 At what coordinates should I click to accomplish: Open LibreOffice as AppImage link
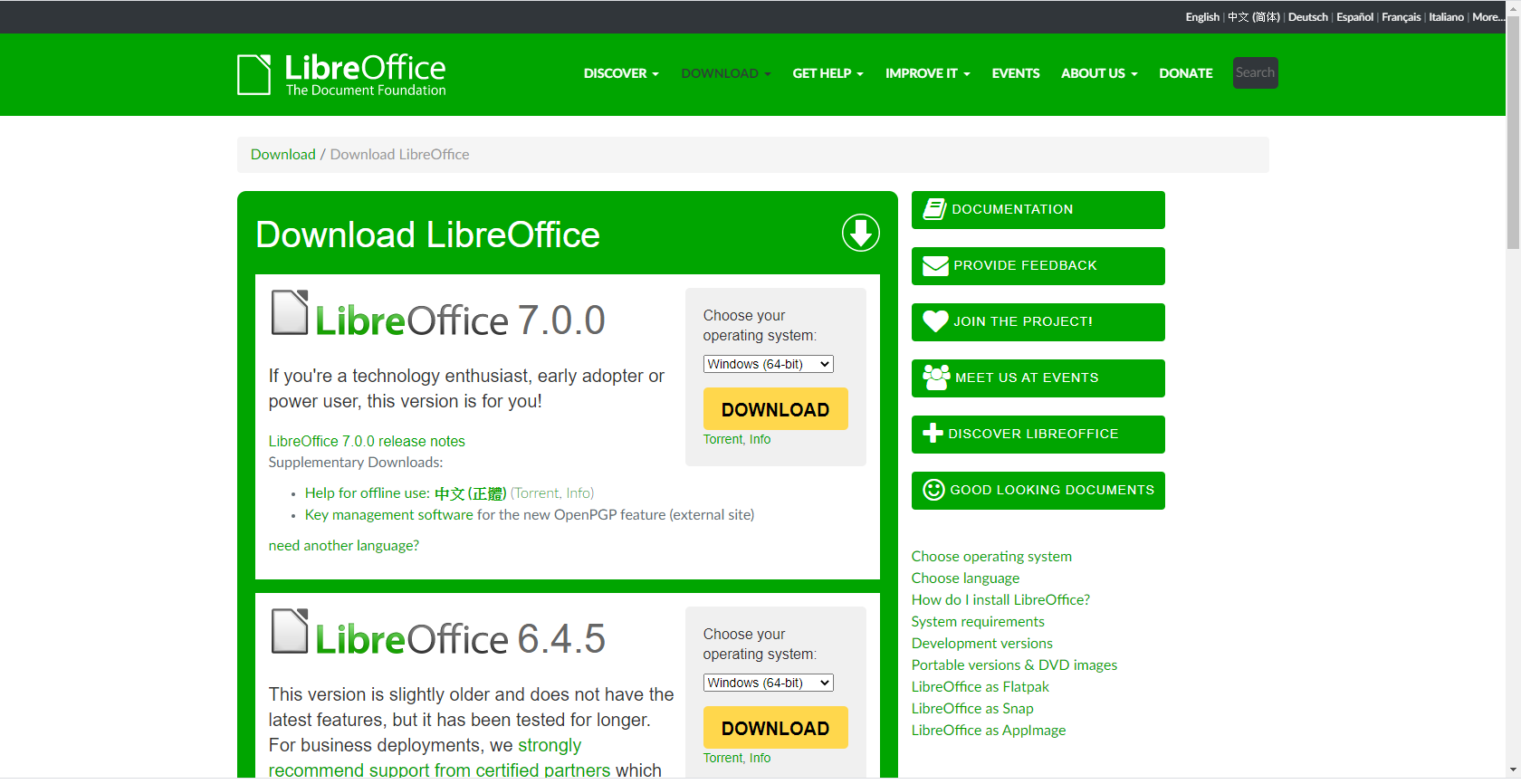point(989,731)
